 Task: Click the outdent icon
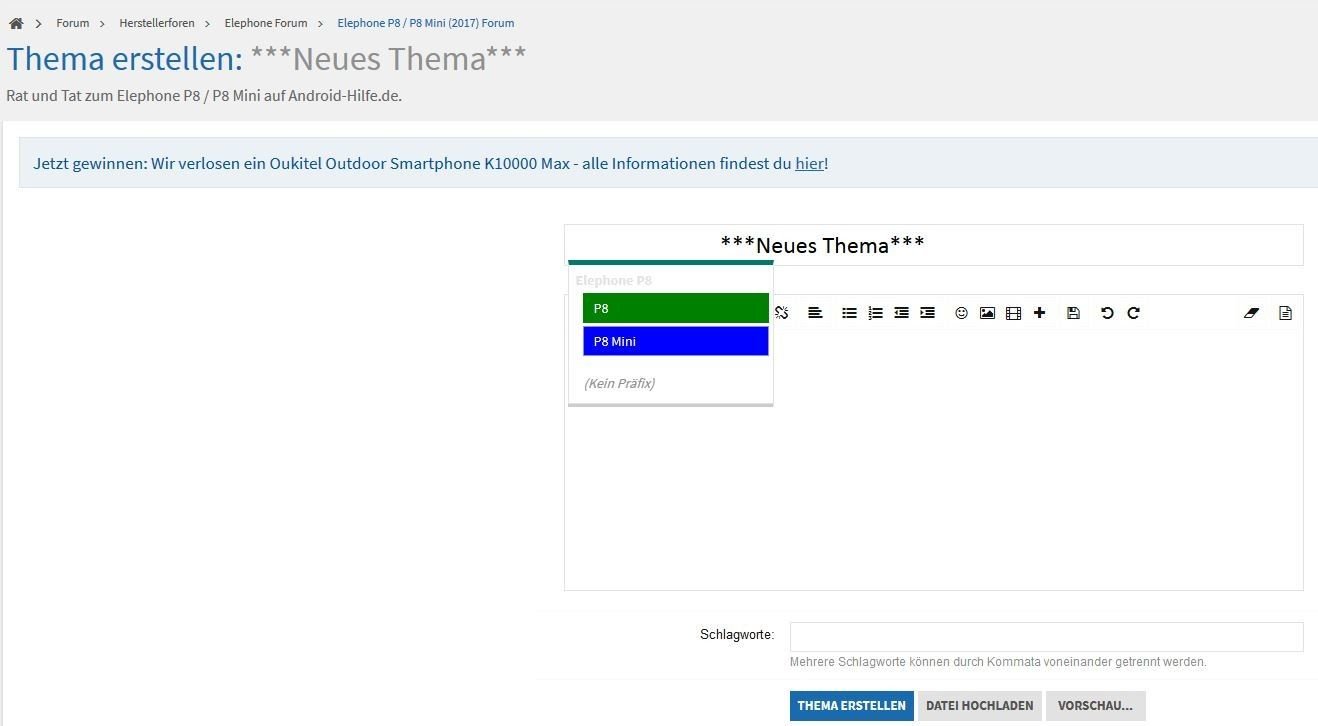coord(901,313)
